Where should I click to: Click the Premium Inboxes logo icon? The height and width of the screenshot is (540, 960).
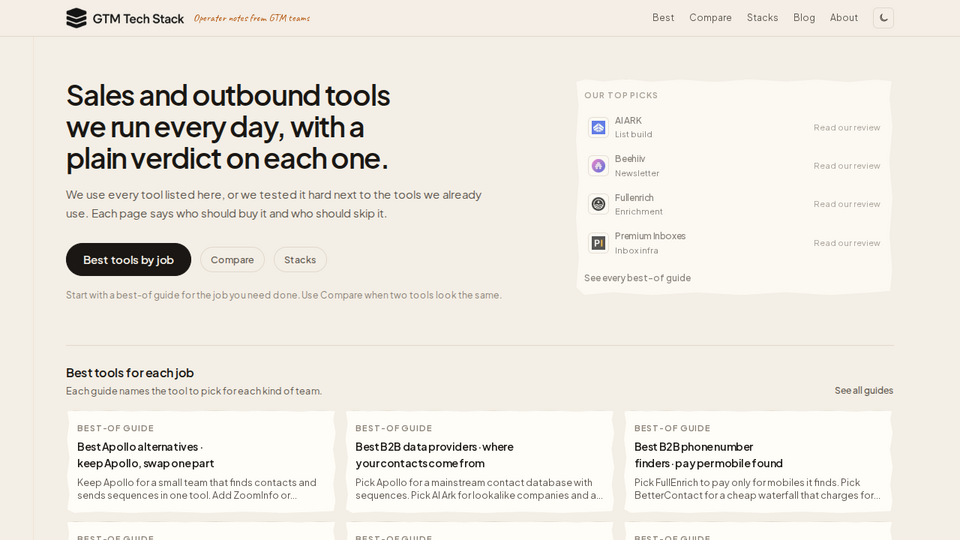pyautogui.click(x=598, y=243)
